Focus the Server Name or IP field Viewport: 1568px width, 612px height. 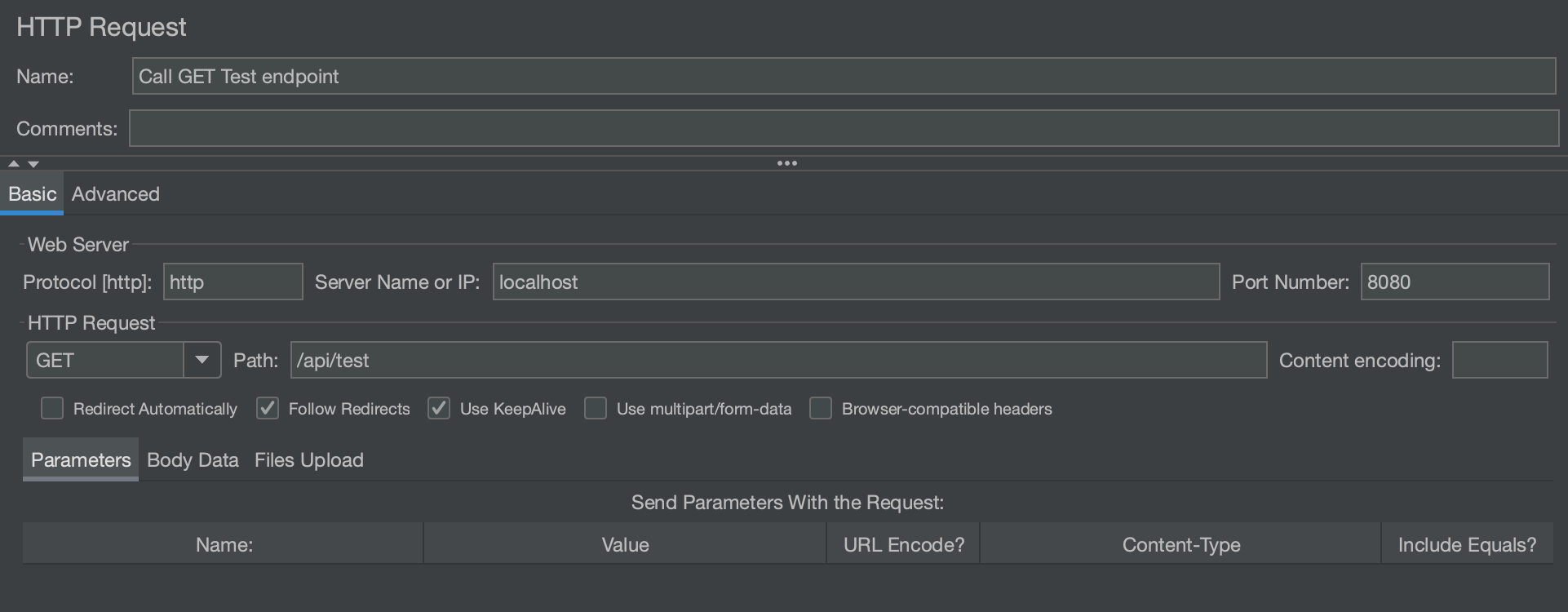(856, 282)
